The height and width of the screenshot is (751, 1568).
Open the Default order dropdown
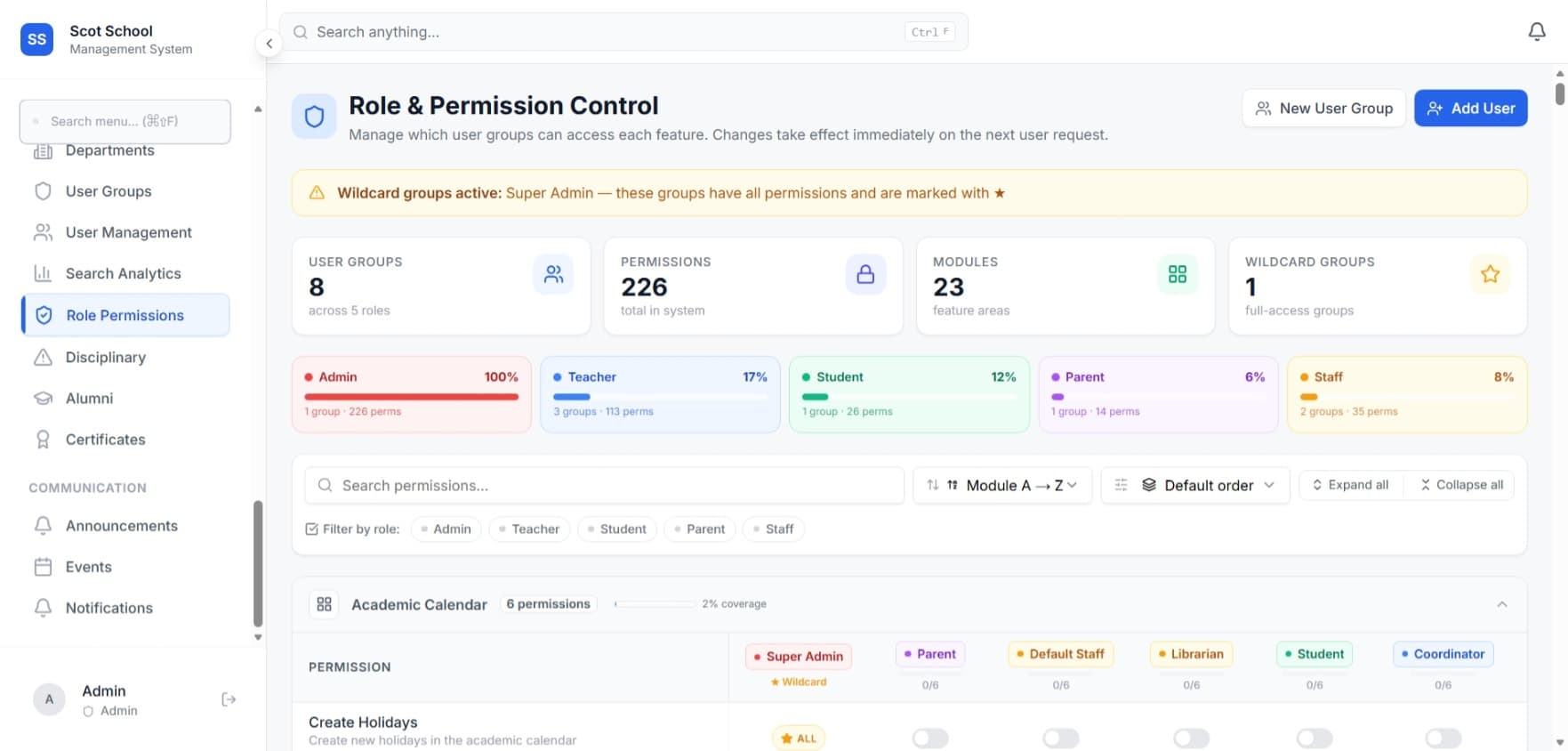(1195, 485)
